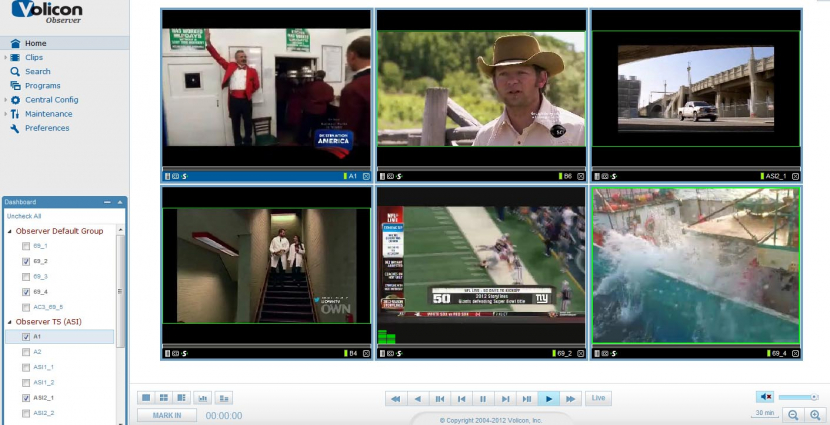Check the 69_3 channel checkbox
This screenshot has height=425, width=830.
pyautogui.click(x=26, y=277)
